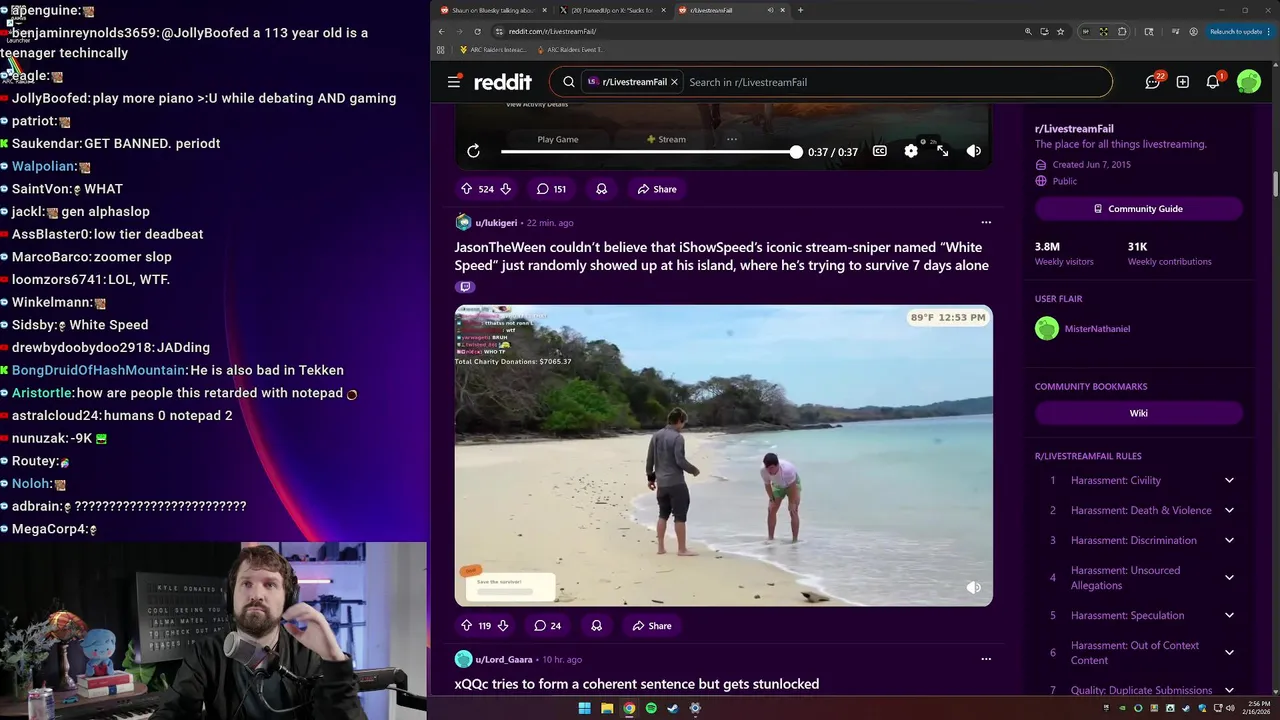This screenshot has width=1280, height=720.
Task: Unmute the beach video sound
Action: click(974, 588)
